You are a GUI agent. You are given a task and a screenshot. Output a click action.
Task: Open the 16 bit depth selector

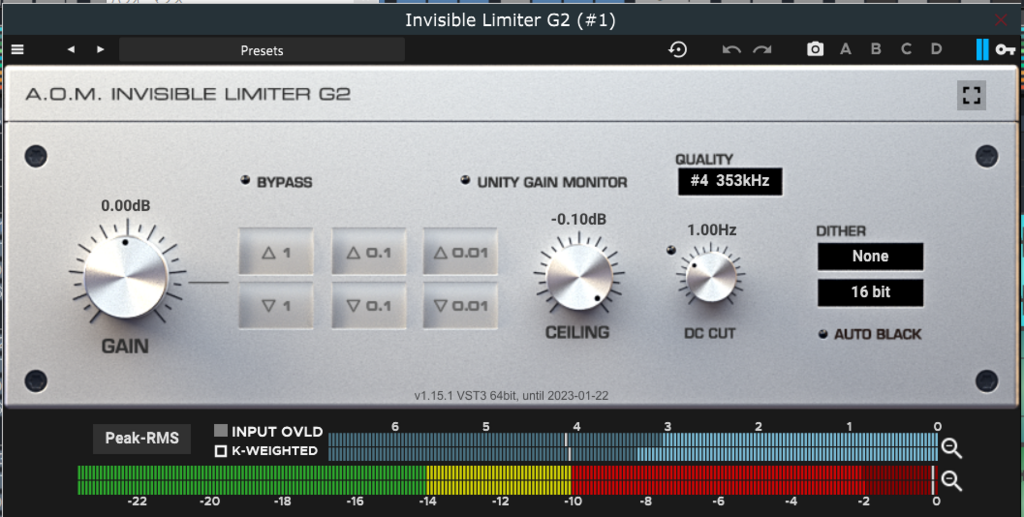[871, 292]
